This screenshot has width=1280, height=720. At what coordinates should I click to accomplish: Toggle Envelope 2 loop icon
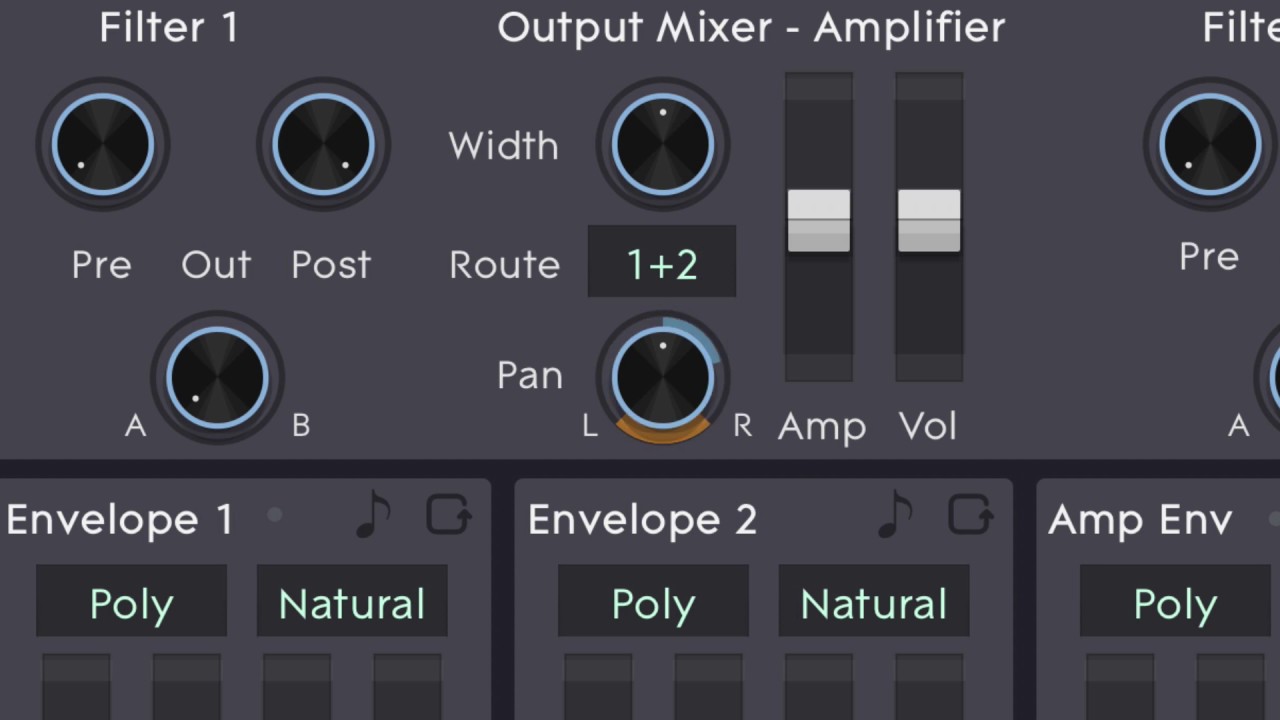tap(970, 515)
